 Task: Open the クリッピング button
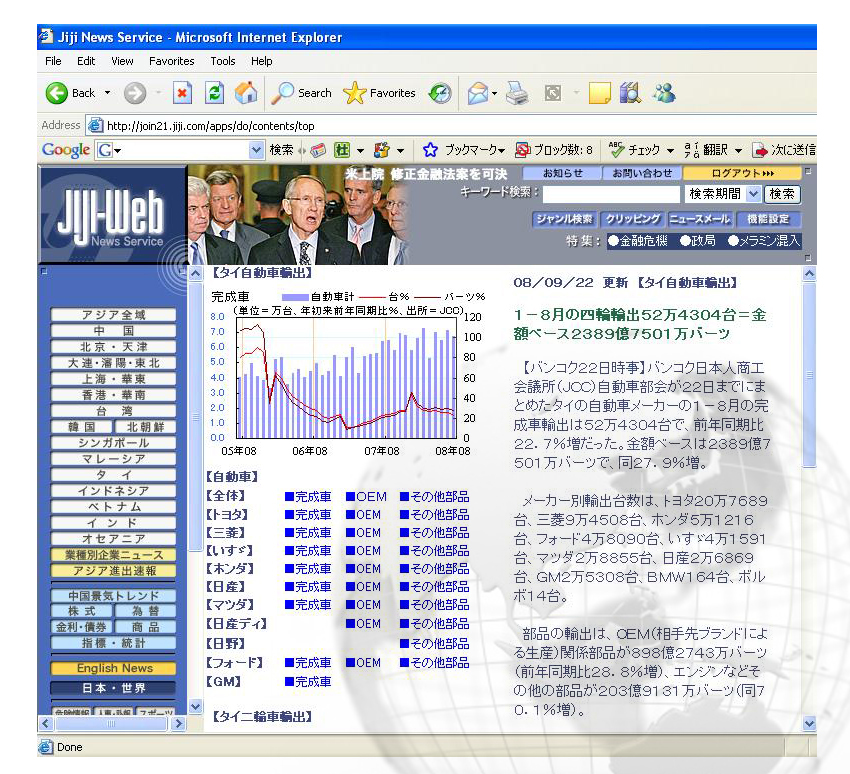pyautogui.click(x=633, y=219)
